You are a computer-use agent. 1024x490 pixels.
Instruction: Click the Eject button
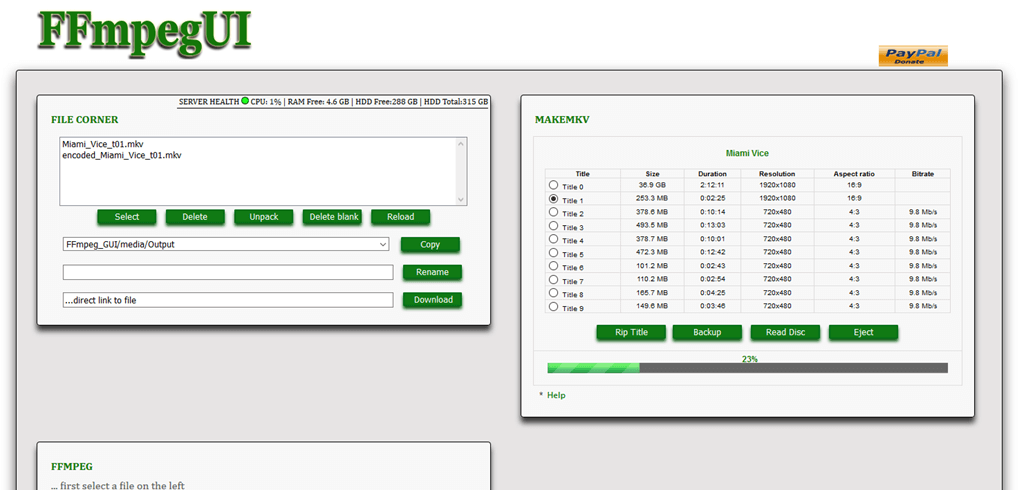pyautogui.click(x=863, y=333)
